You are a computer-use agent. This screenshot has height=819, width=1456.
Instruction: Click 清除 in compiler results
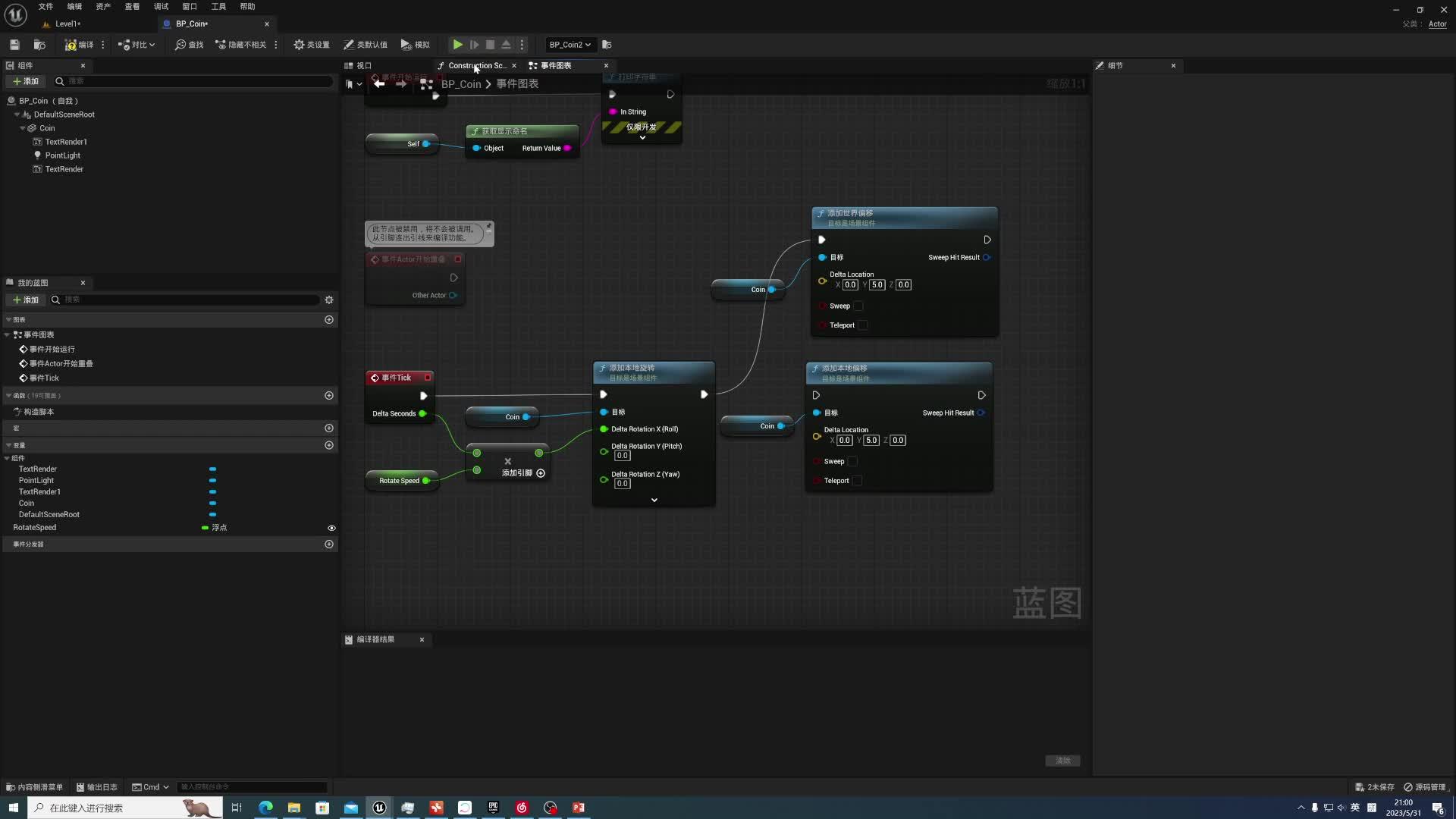1063,761
